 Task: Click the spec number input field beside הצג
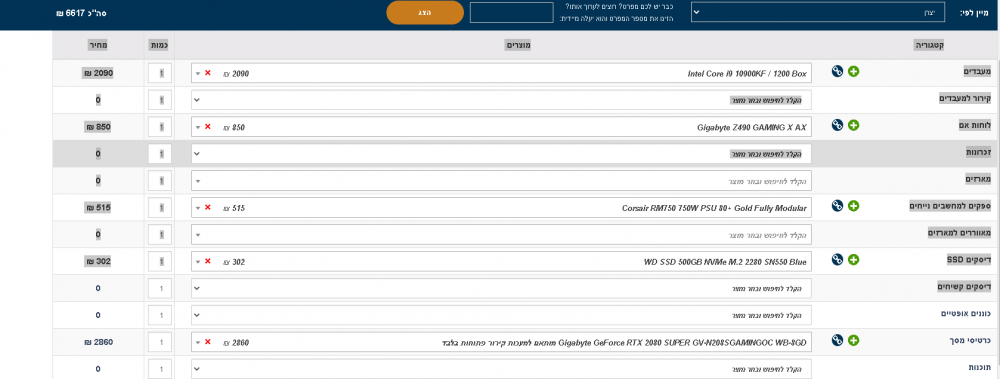[x=511, y=13]
